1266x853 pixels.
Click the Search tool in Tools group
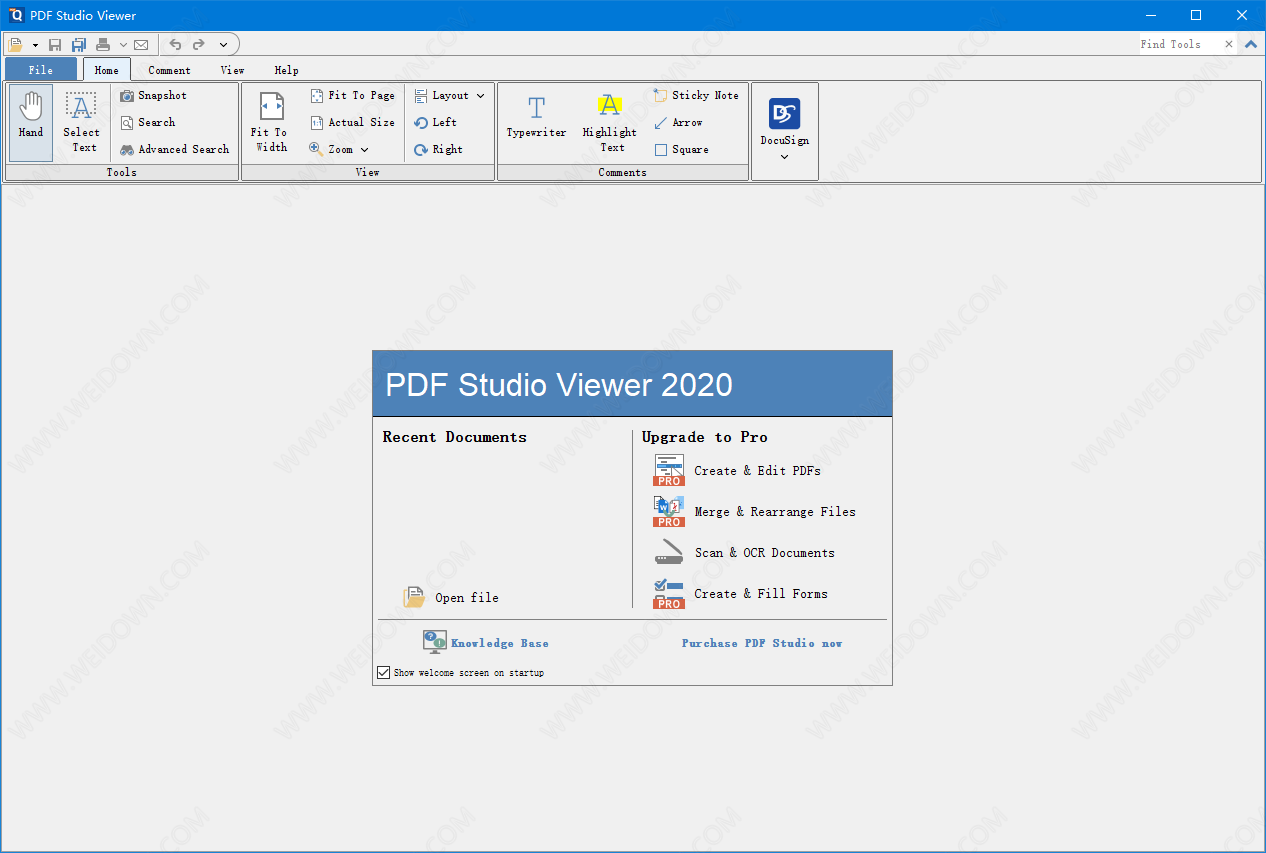(x=148, y=122)
